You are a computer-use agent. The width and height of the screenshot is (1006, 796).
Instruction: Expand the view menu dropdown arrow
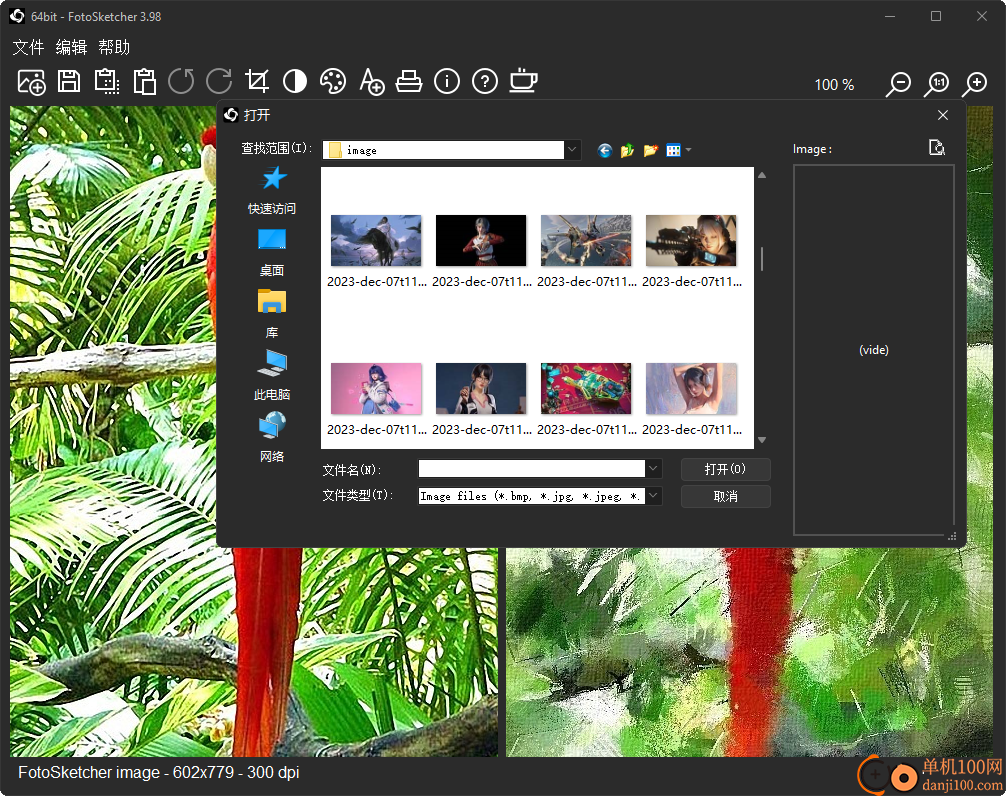click(x=688, y=151)
